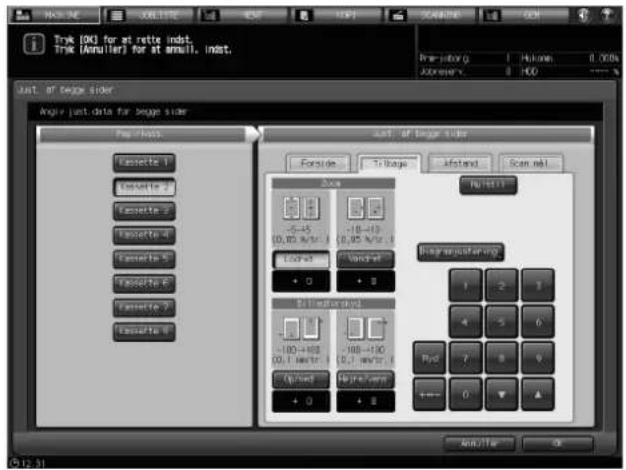Image resolution: width=626 pixels, height=470 pixels.
Task: Select the Lodret zoom button
Action: [x=301, y=260]
